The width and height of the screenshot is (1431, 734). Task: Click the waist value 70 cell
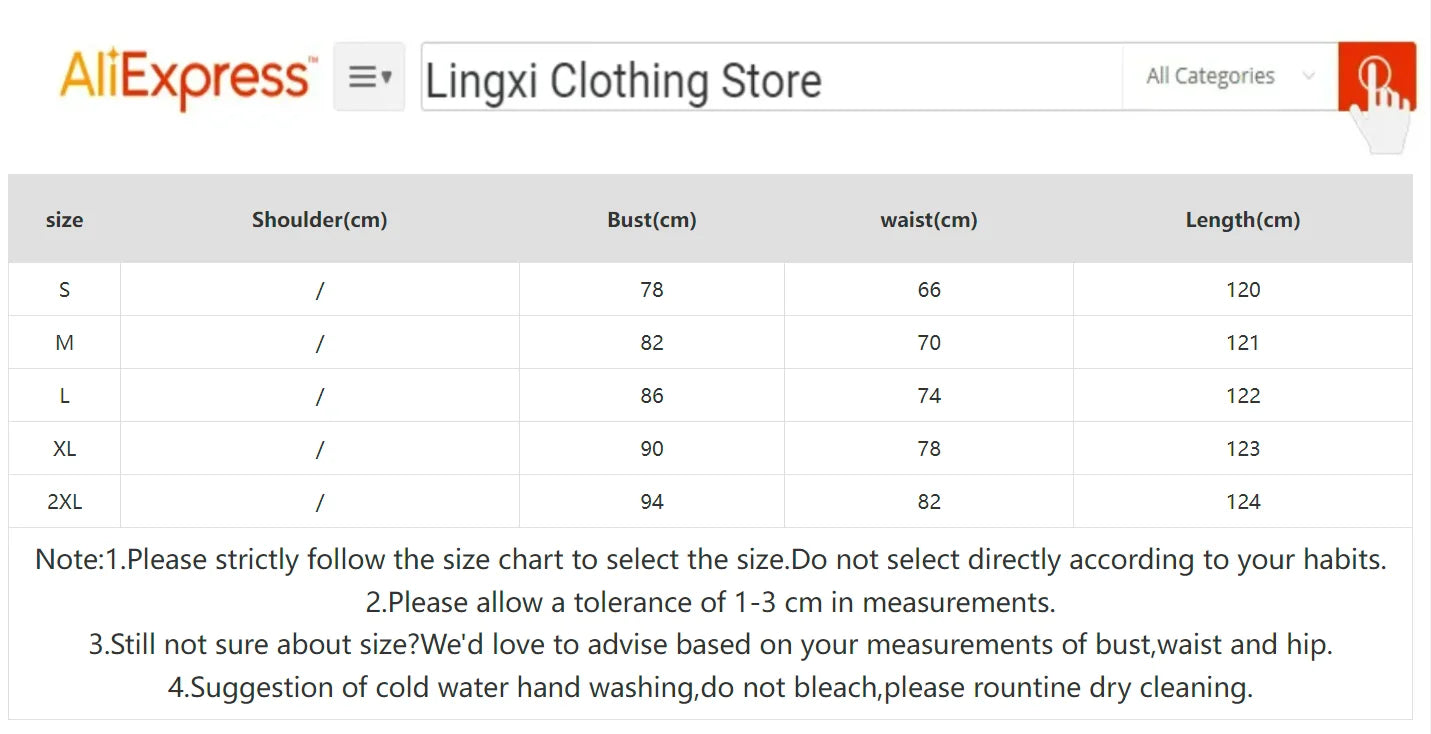(x=929, y=343)
